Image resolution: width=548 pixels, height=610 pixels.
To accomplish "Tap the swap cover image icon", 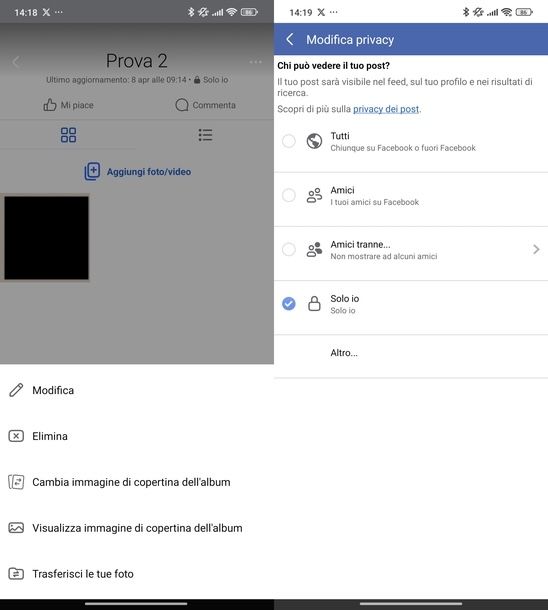I will (16, 482).
